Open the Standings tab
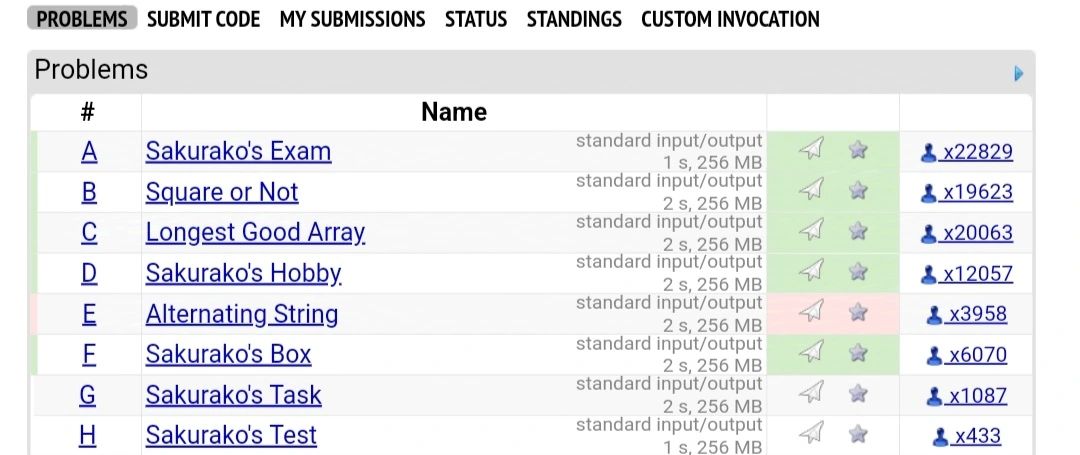1080x455 pixels. (574, 19)
